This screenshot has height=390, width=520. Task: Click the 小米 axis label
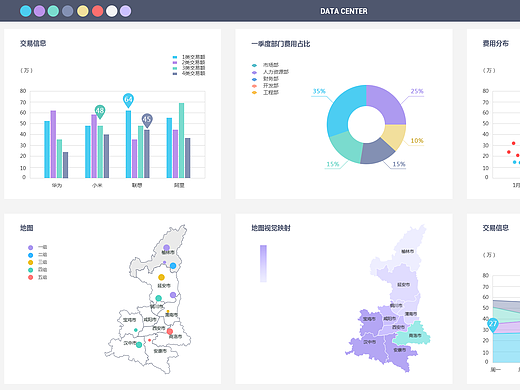pos(97,185)
